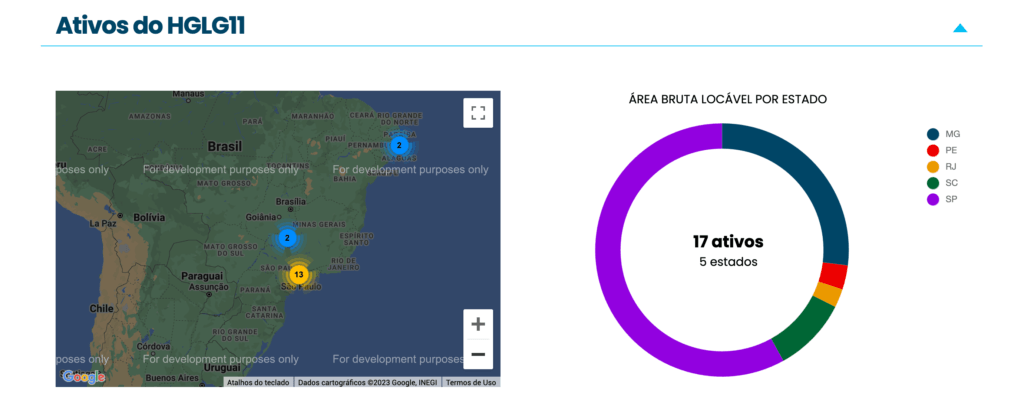Image resolution: width=1024 pixels, height=417 pixels.
Task: Open the yellow cluster marker with 13 assets
Action: tap(298, 275)
